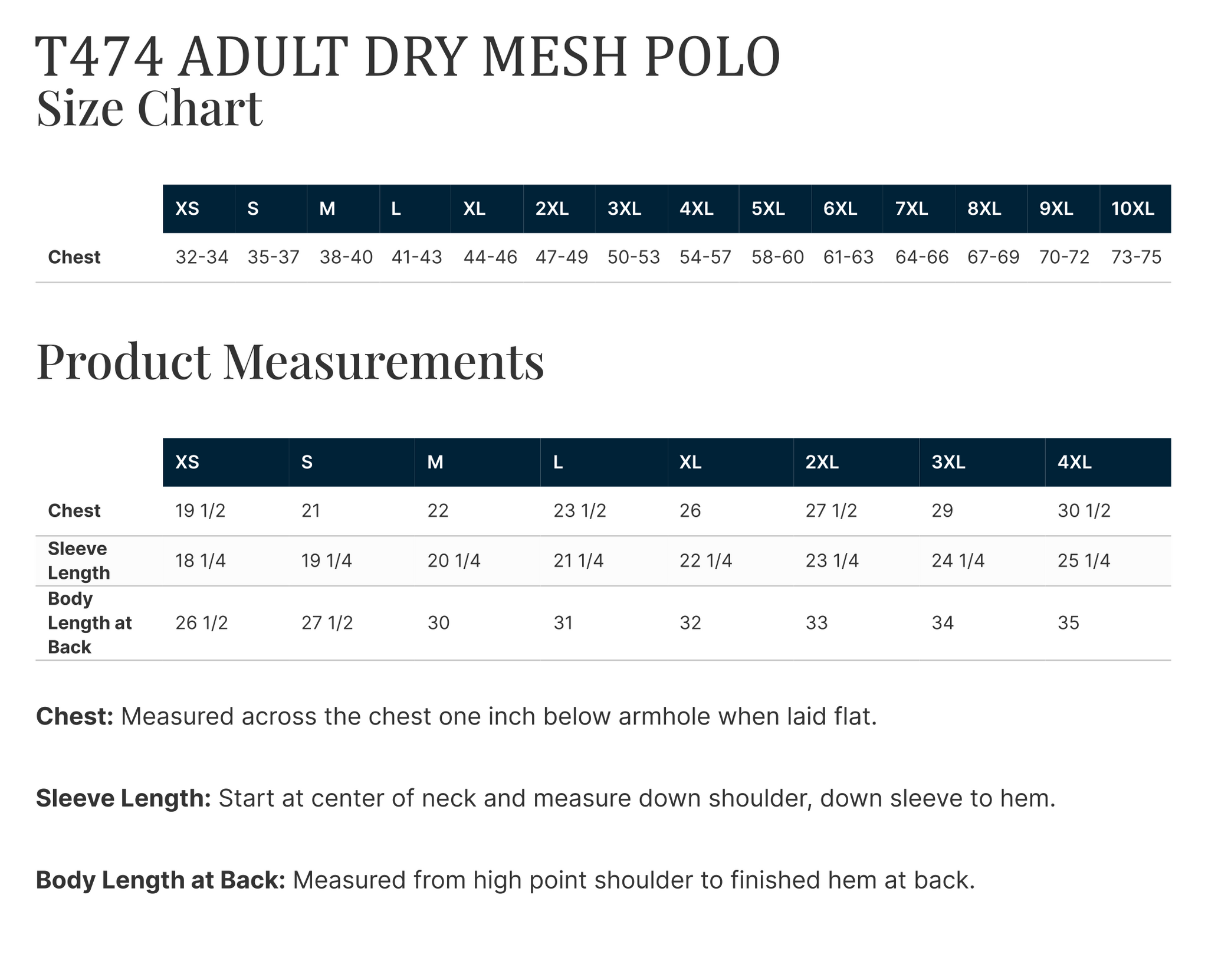Click the 19 1/2 chest measurement
Image resolution: width=1208 pixels, height=980 pixels.
click(201, 510)
